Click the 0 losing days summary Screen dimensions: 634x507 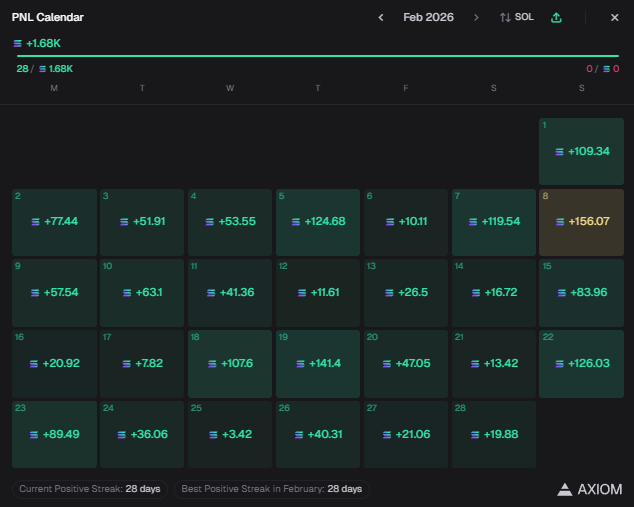(x=602, y=69)
